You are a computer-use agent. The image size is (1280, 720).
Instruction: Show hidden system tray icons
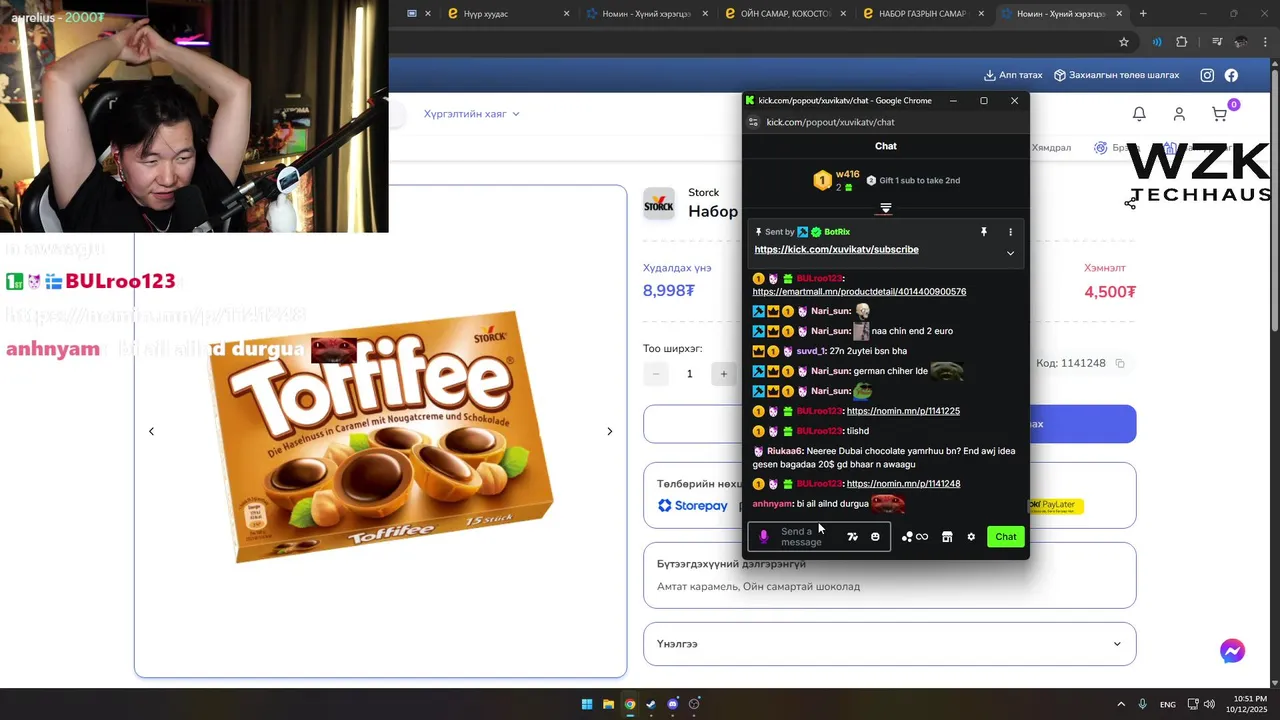pyautogui.click(x=1120, y=704)
